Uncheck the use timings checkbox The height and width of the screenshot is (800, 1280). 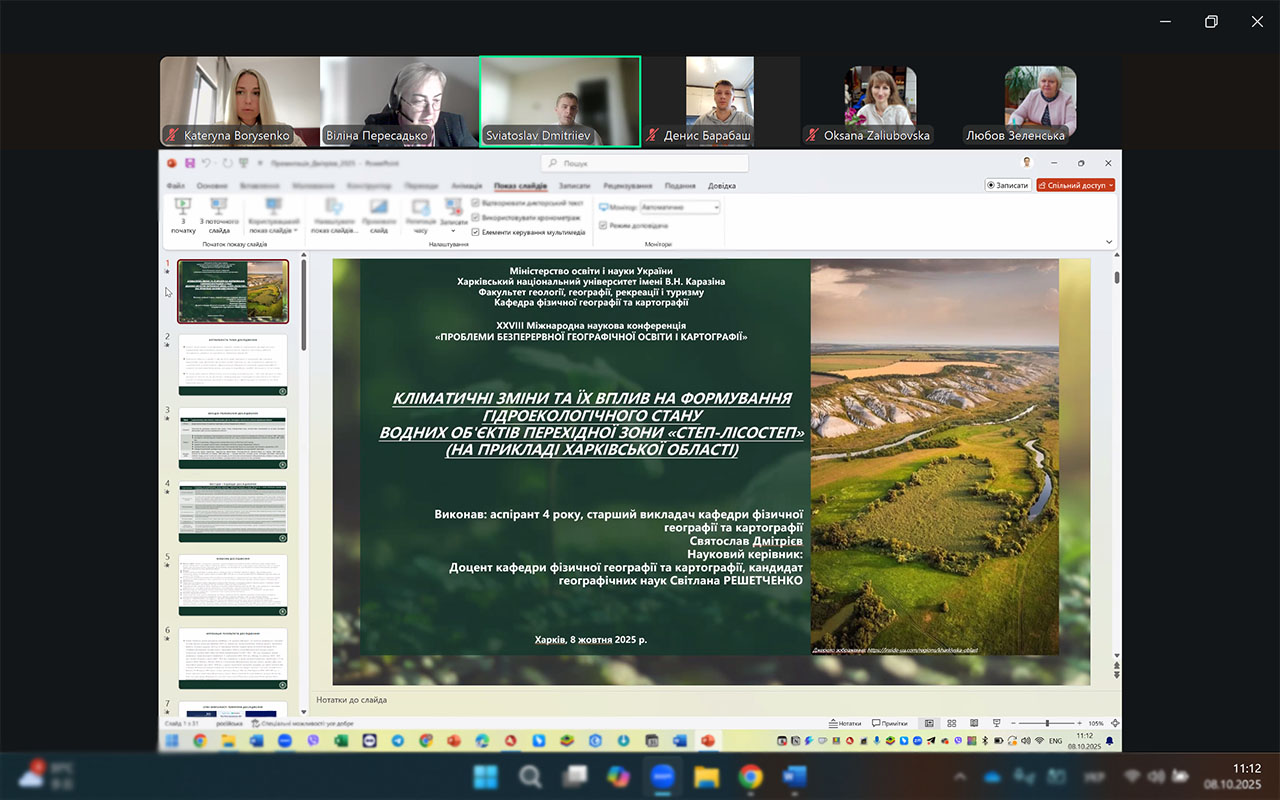pos(476,217)
